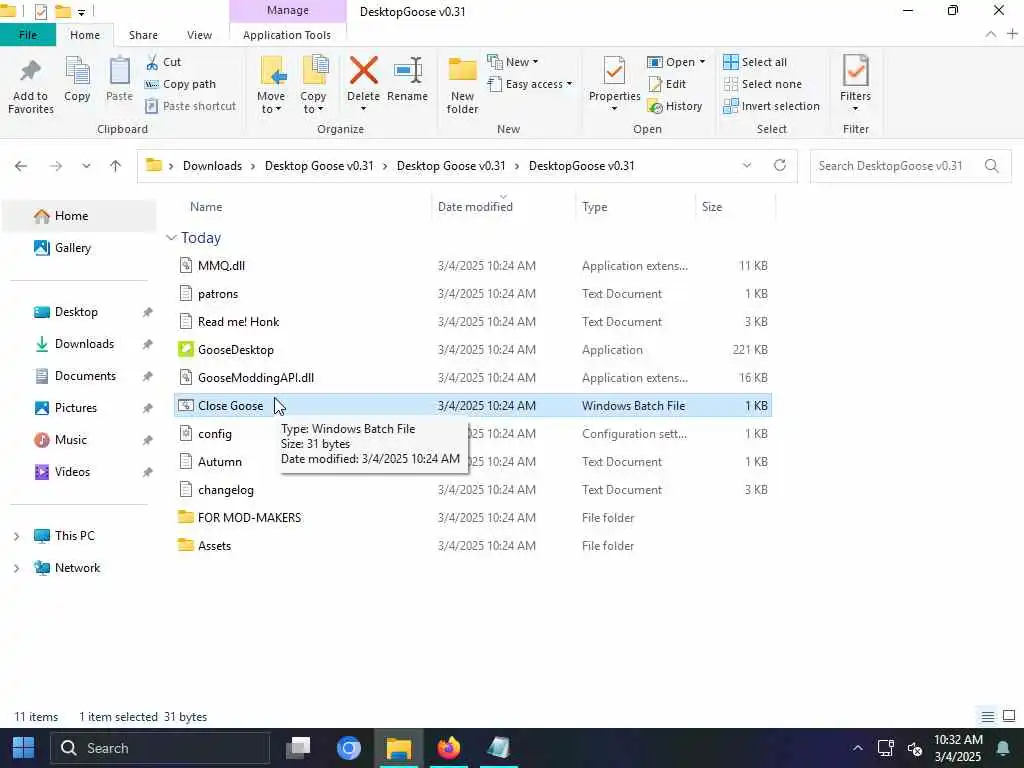Click Select none in ribbon
The height and width of the screenshot is (768, 1024).
(x=762, y=84)
